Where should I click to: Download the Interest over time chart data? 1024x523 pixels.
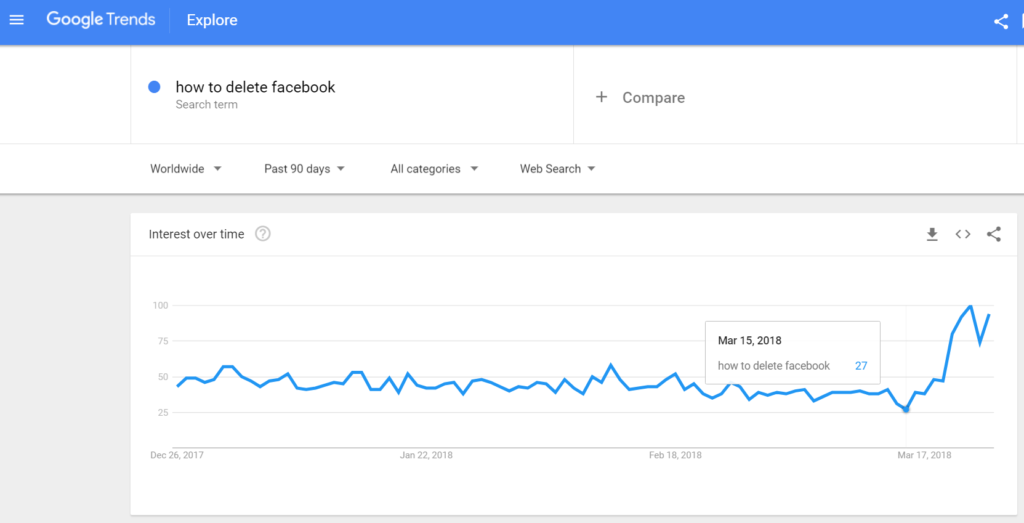tap(932, 234)
